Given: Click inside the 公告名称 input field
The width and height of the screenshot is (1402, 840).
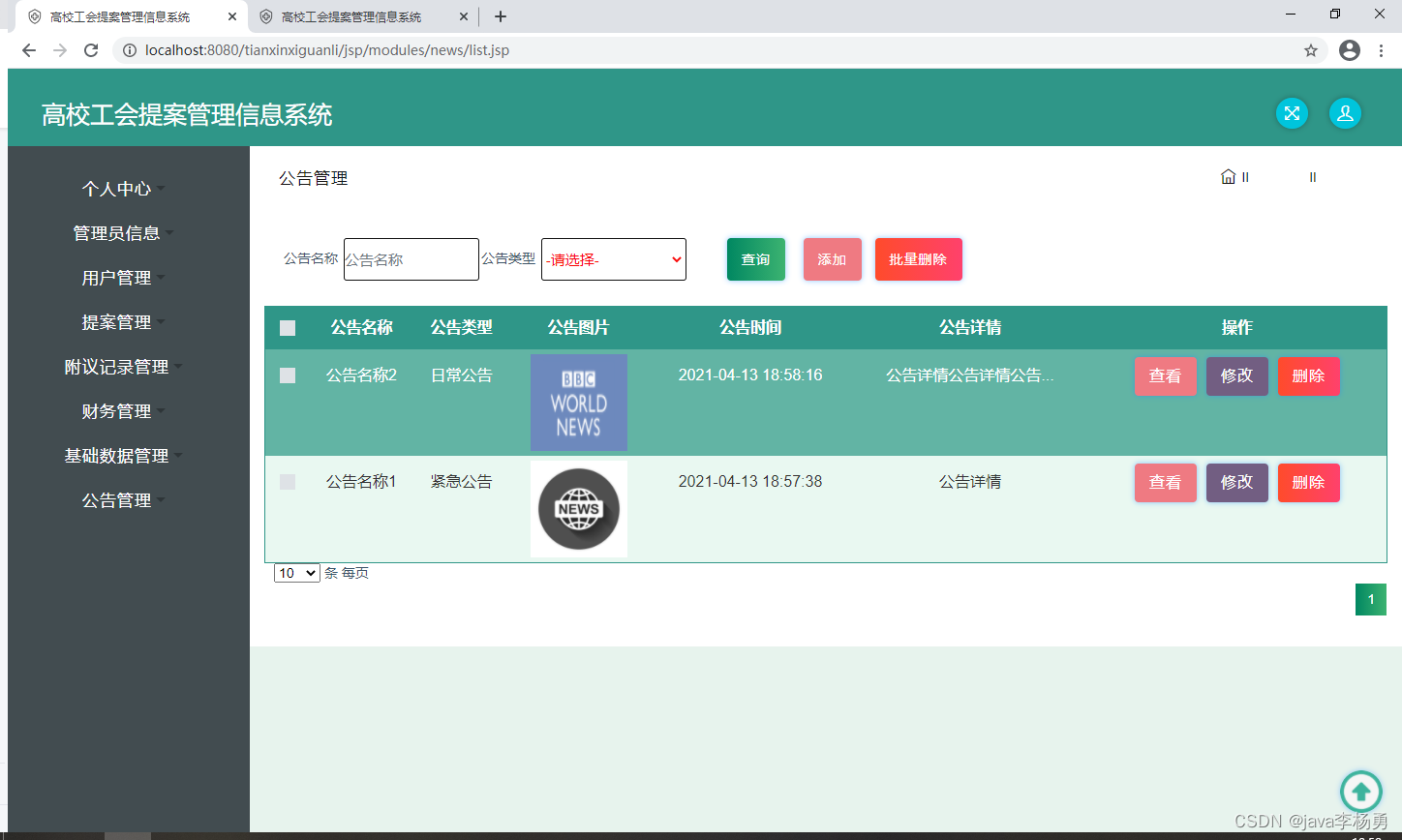Looking at the screenshot, I should click(x=411, y=258).
